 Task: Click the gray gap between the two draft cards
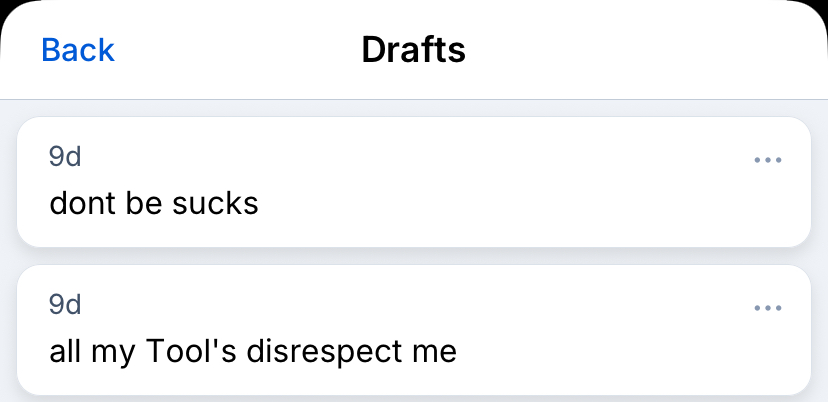pos(413,256)
